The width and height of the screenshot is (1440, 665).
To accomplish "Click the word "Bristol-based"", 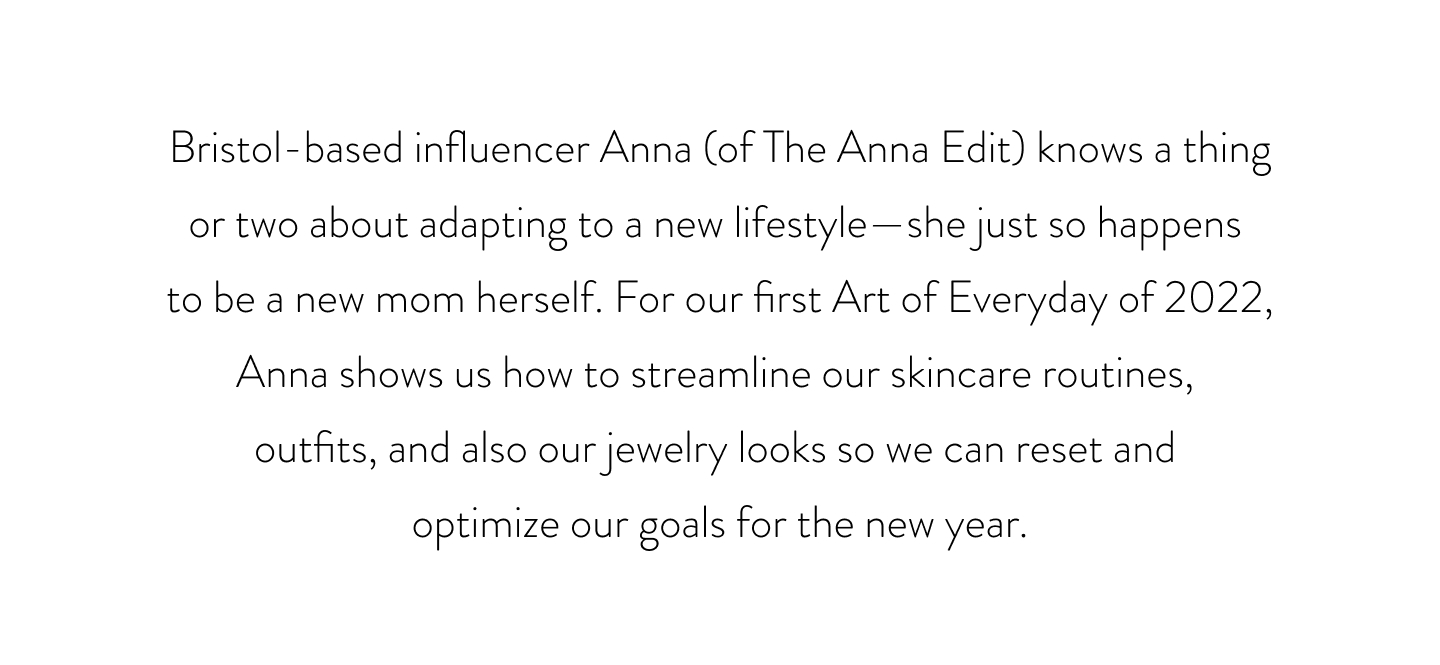I will pos(287,150).
